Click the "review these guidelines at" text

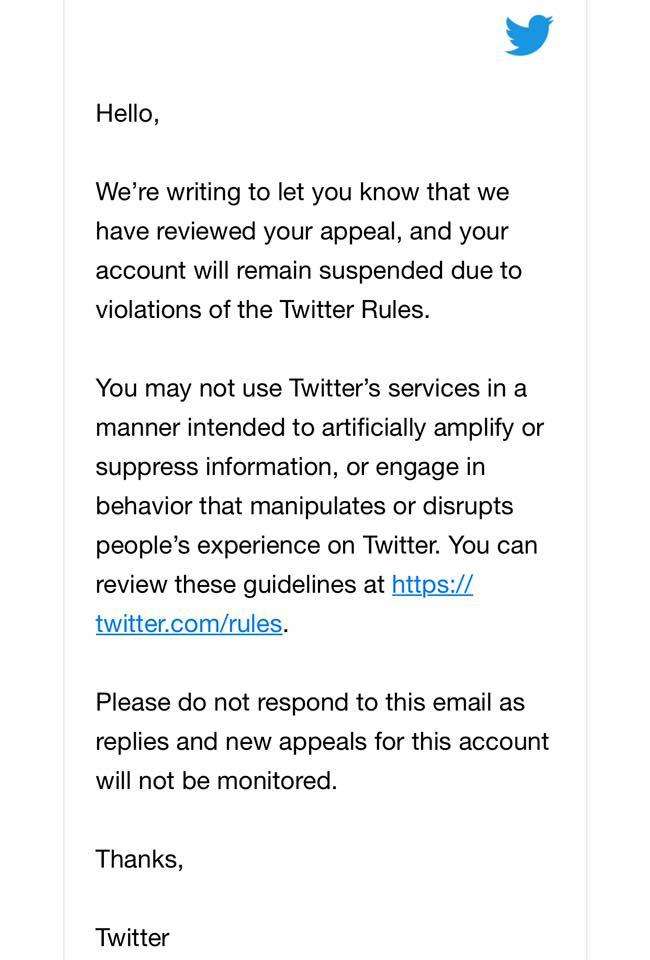[240, 585]
